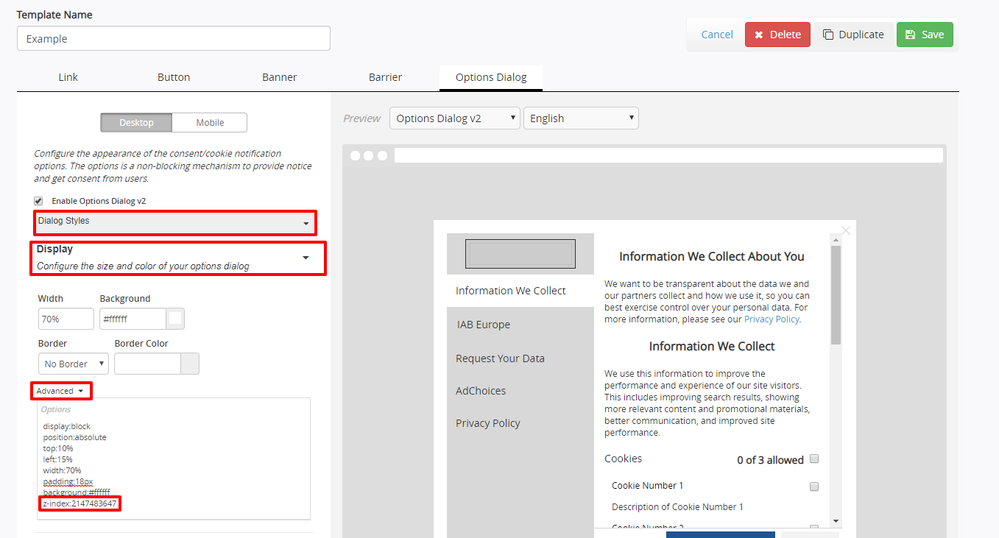Open the English language dropdown
999x538 pixels.
coord(581,119)
